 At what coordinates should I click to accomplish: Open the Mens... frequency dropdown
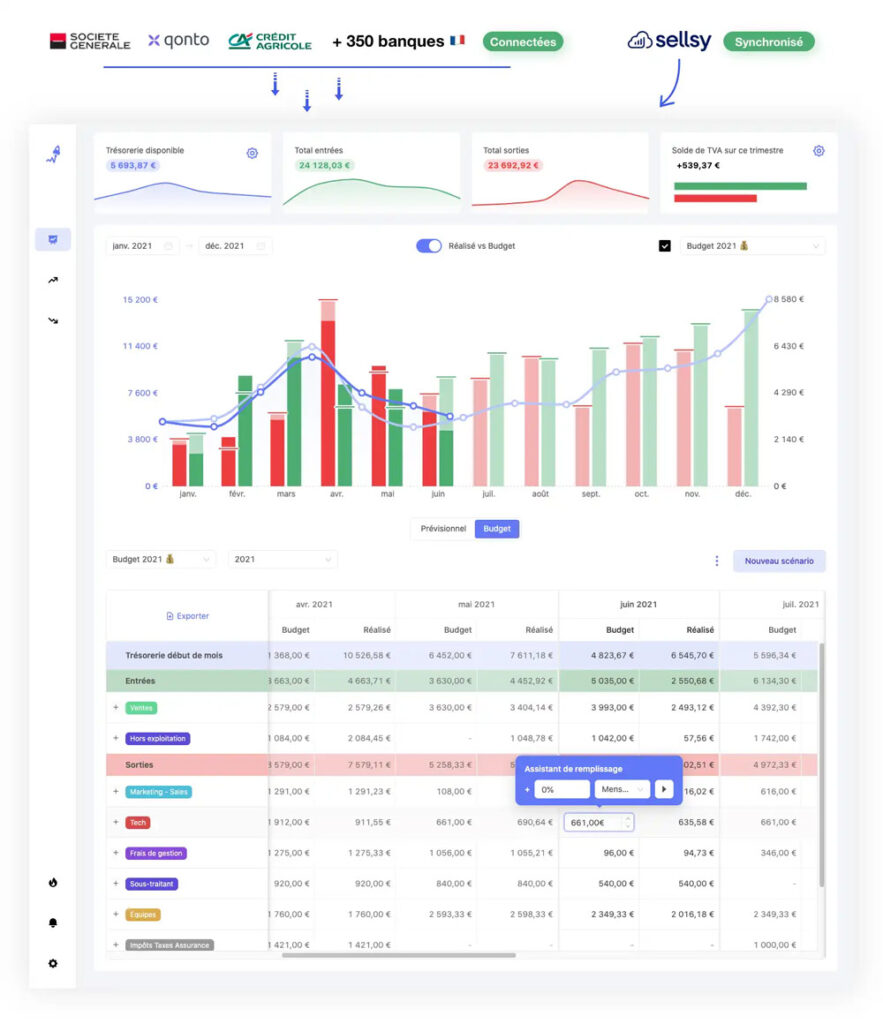(622, 790)
